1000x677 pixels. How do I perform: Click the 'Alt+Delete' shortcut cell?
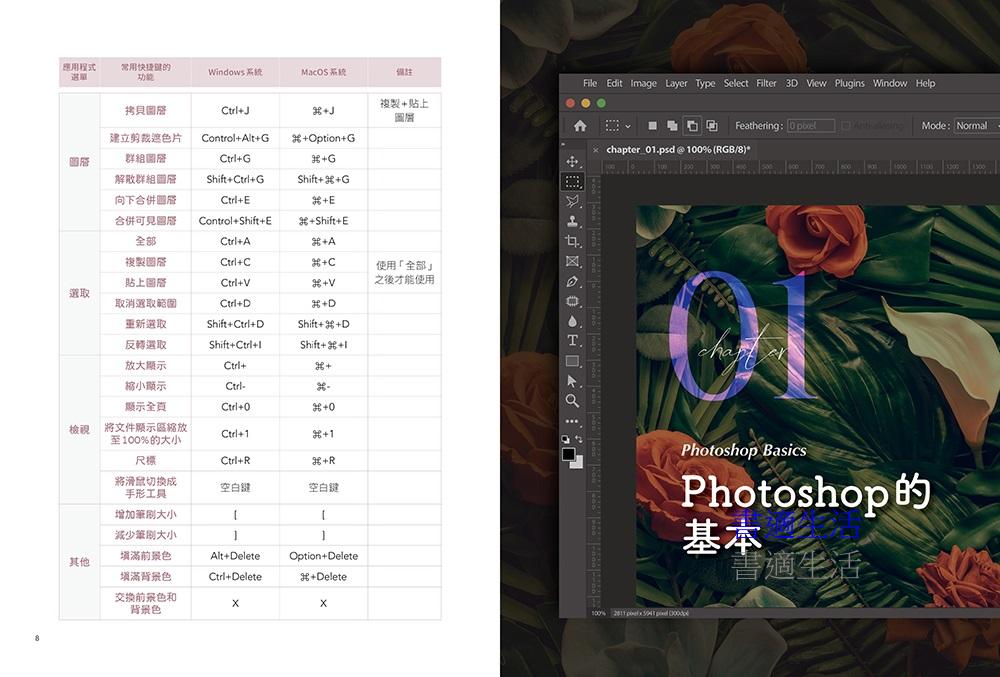(x=235, y=556)
